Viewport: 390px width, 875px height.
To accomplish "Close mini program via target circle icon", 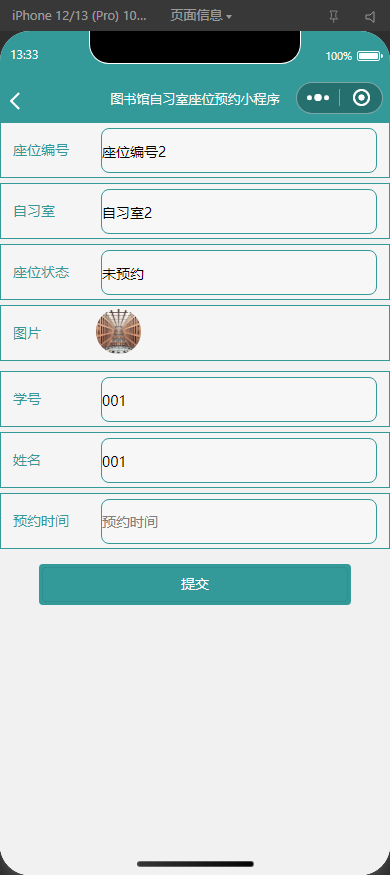I will coord(362,98).
